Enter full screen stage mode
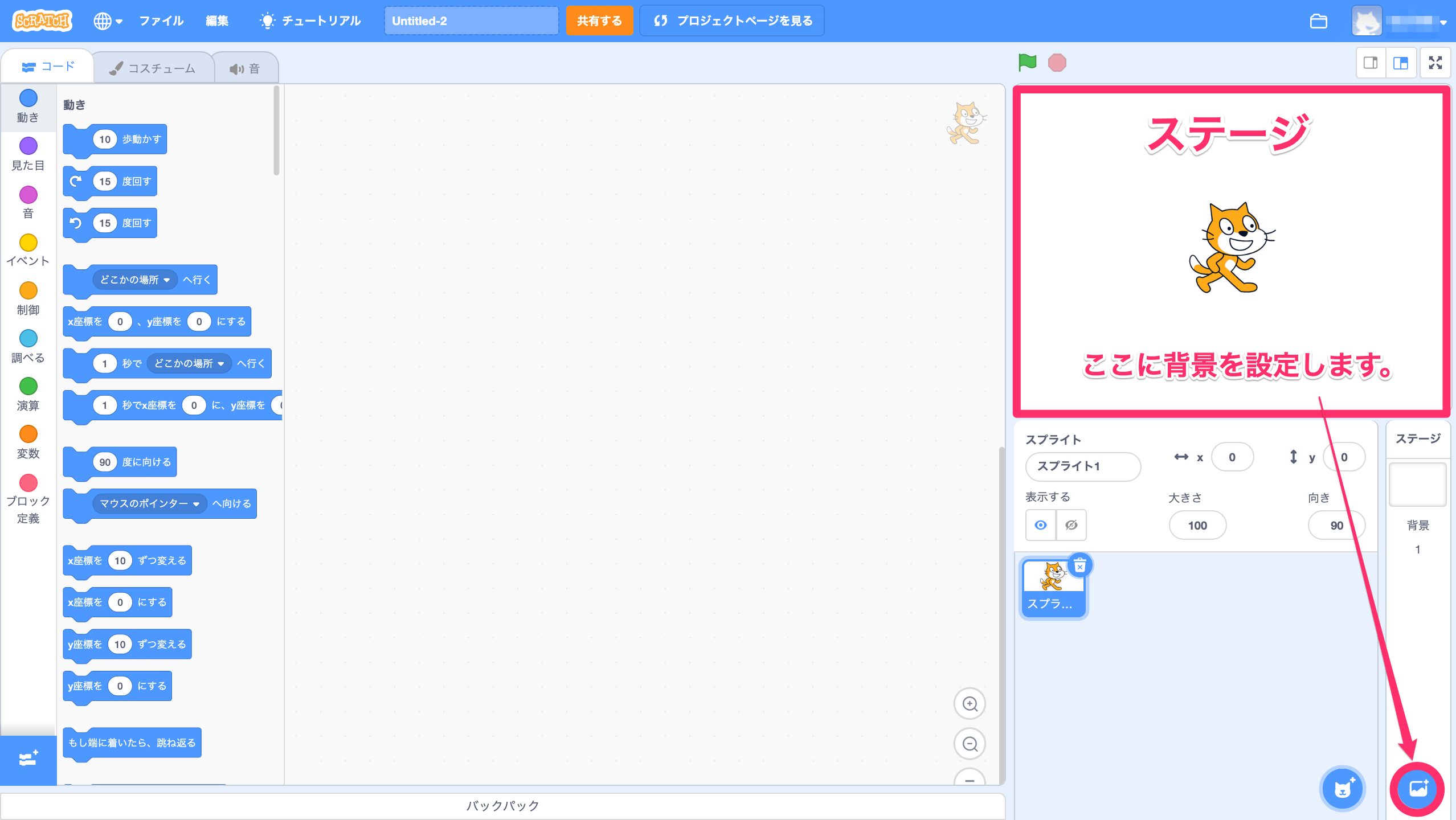Screen dimensions: 1456x820 1435,63
